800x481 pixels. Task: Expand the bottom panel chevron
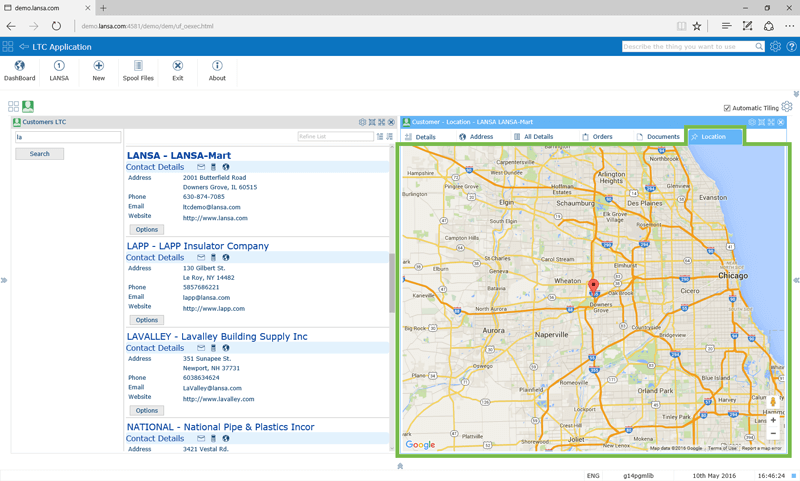(400, 466)
